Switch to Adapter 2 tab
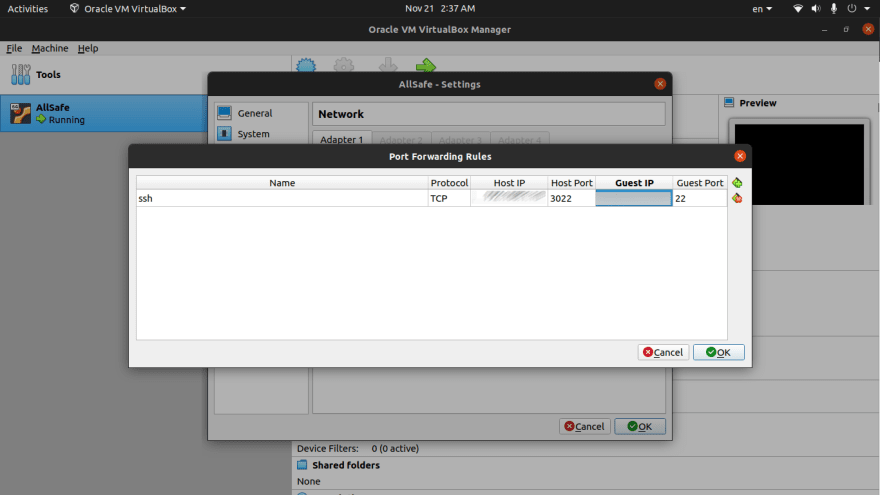880x495 pixels. point(401,139)
